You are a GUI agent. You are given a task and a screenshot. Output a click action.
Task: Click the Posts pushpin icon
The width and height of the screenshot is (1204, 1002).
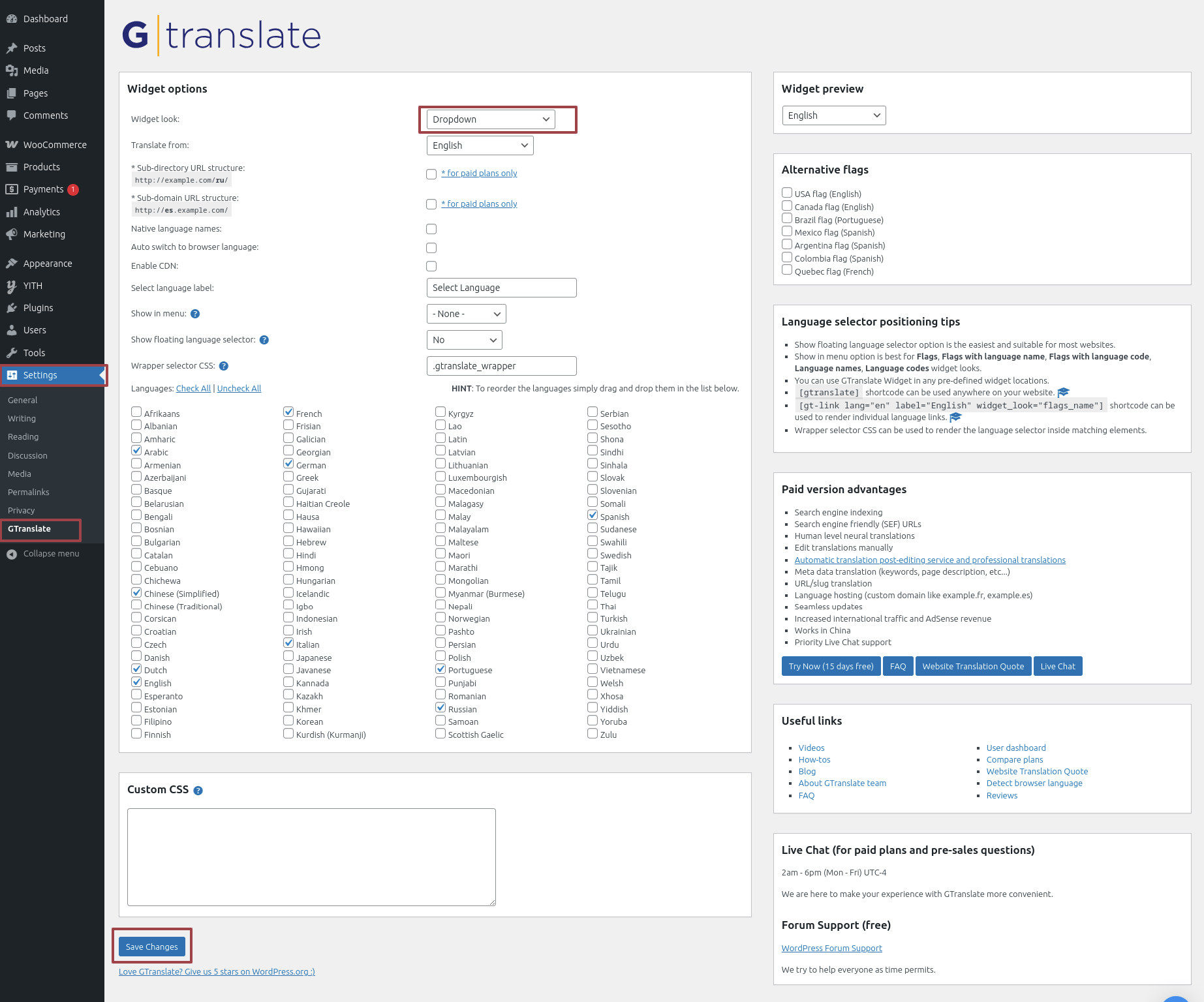tap(12, 48)
